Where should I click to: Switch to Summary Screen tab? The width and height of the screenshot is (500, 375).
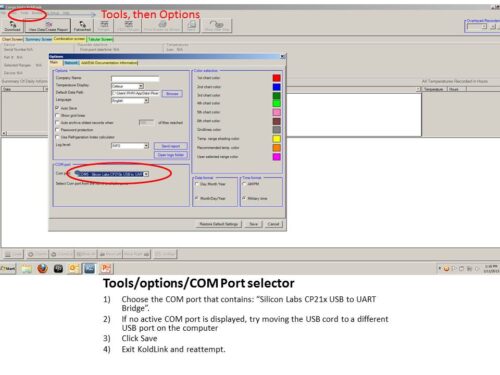pos(38,39)
